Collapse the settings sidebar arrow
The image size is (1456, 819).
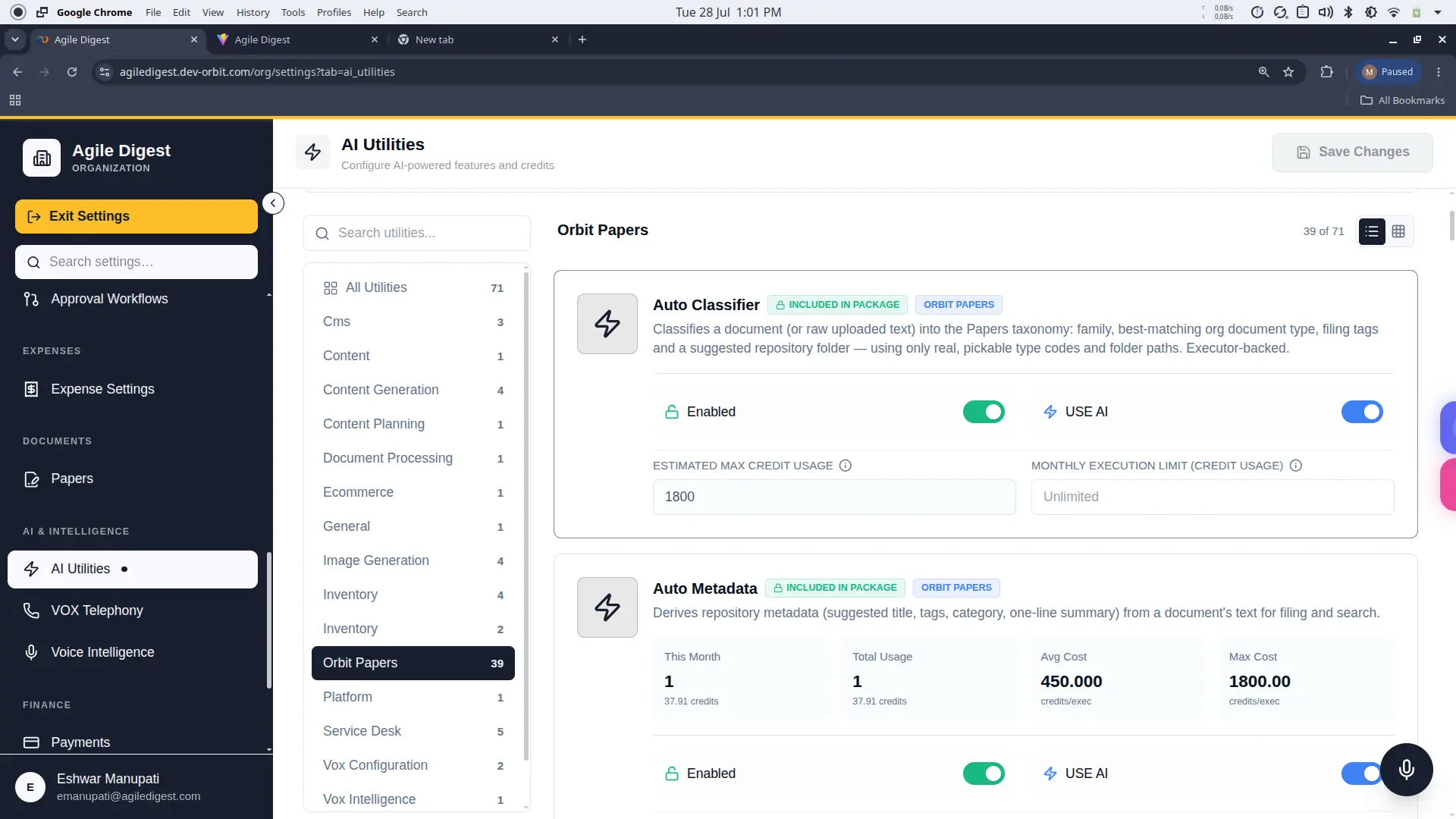(273, 203)
